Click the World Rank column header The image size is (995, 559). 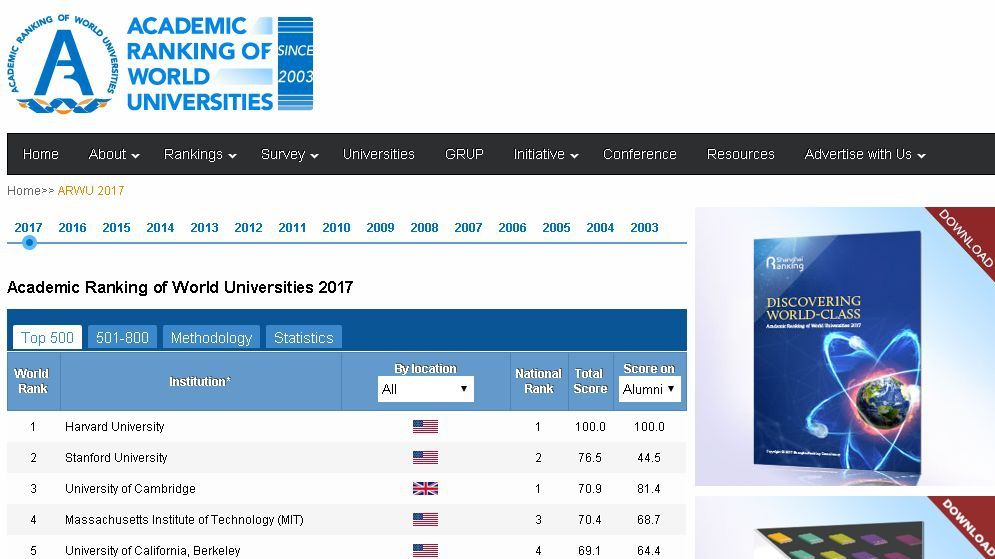(x=32, y=381)
